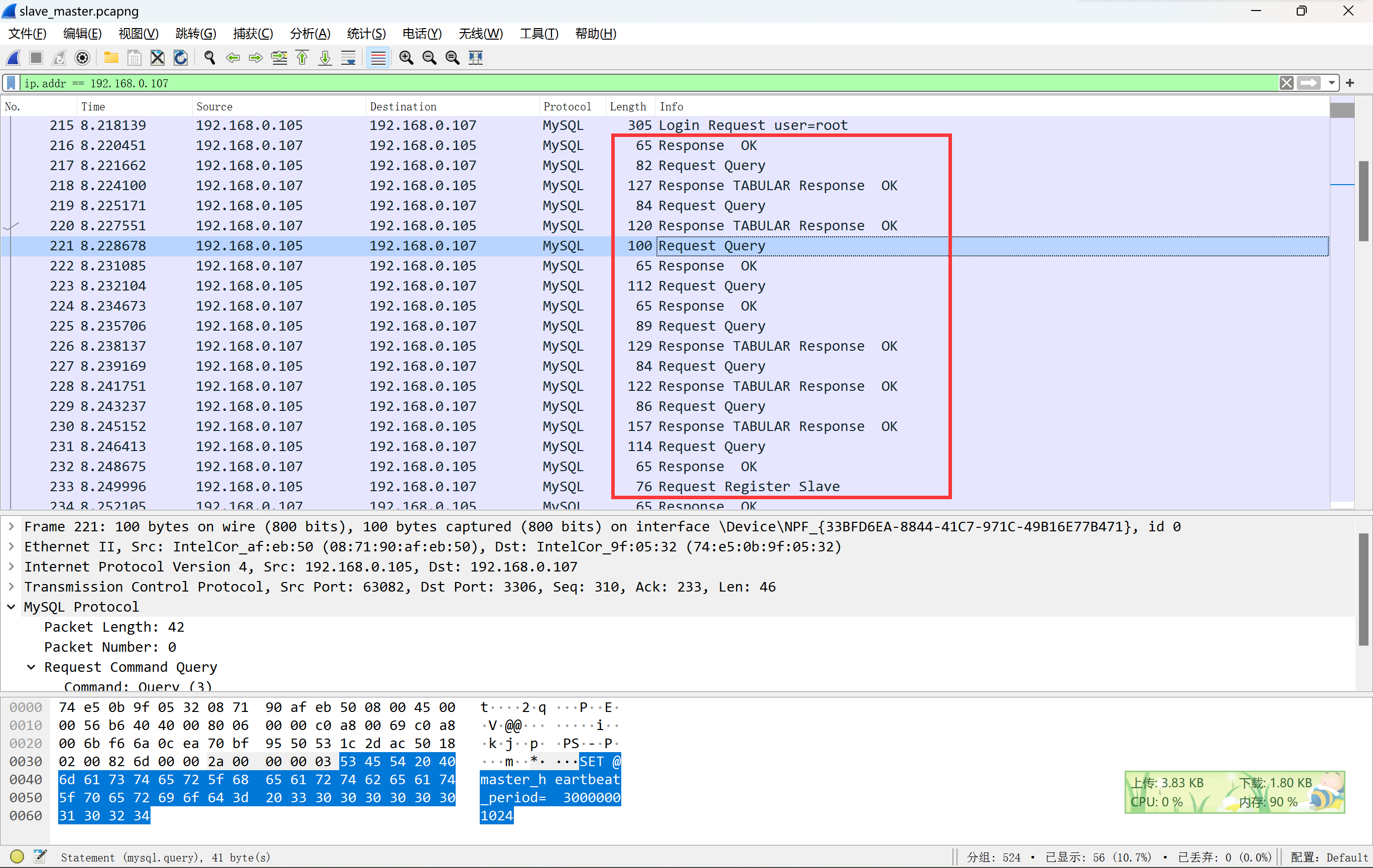1373x868 pixels.
Task: Open capture file properties status icon
Action: click(40, 856)
